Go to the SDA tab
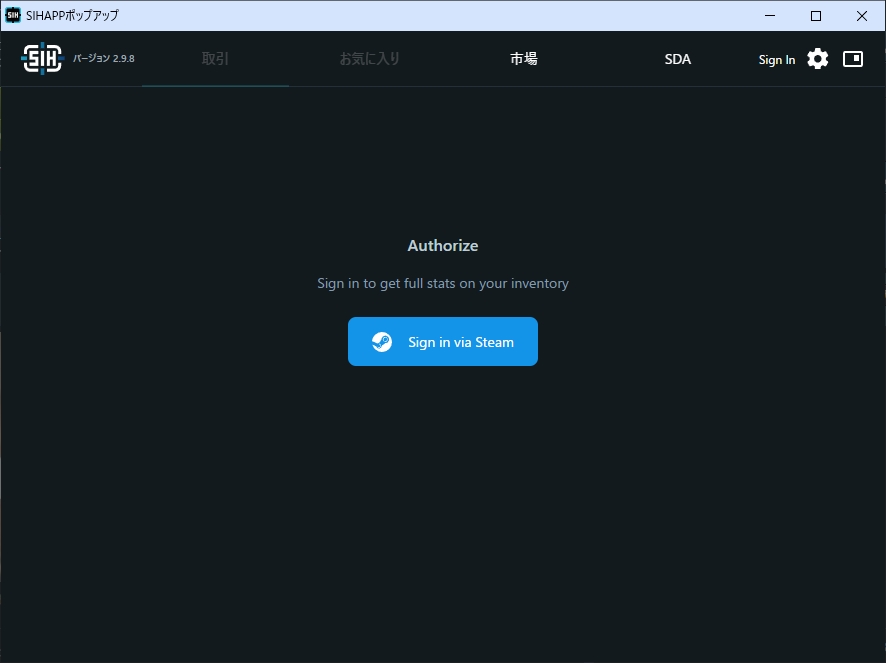The width and height of the screenshot is (886, 663). pyautogui.click(x=678, y=59)
